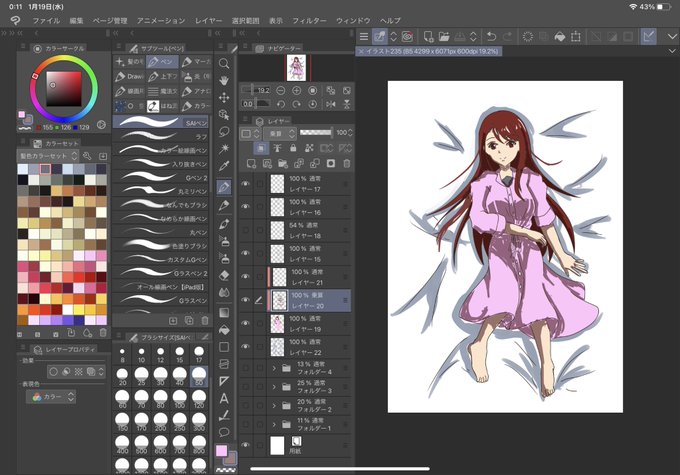
Task: Expand the command bar overflow chevron
Action: click(672, 36)
